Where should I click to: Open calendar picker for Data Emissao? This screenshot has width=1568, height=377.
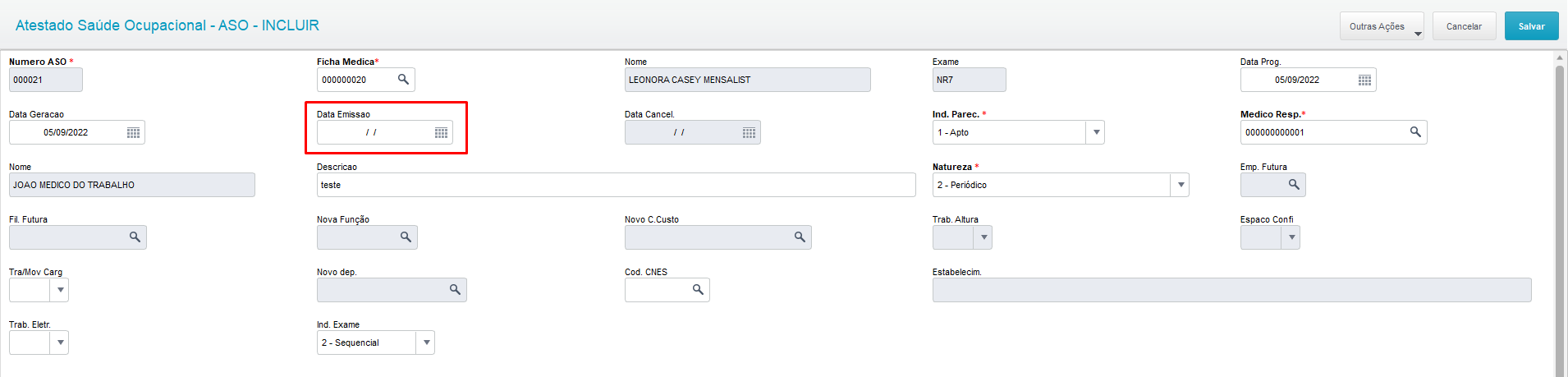coord(441,132)
